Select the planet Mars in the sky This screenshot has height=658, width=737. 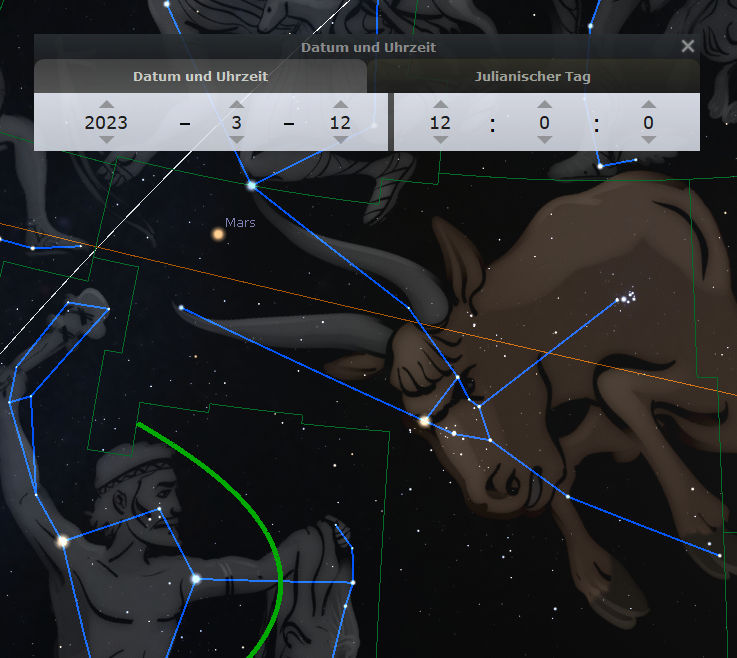[x=218, y=234]
